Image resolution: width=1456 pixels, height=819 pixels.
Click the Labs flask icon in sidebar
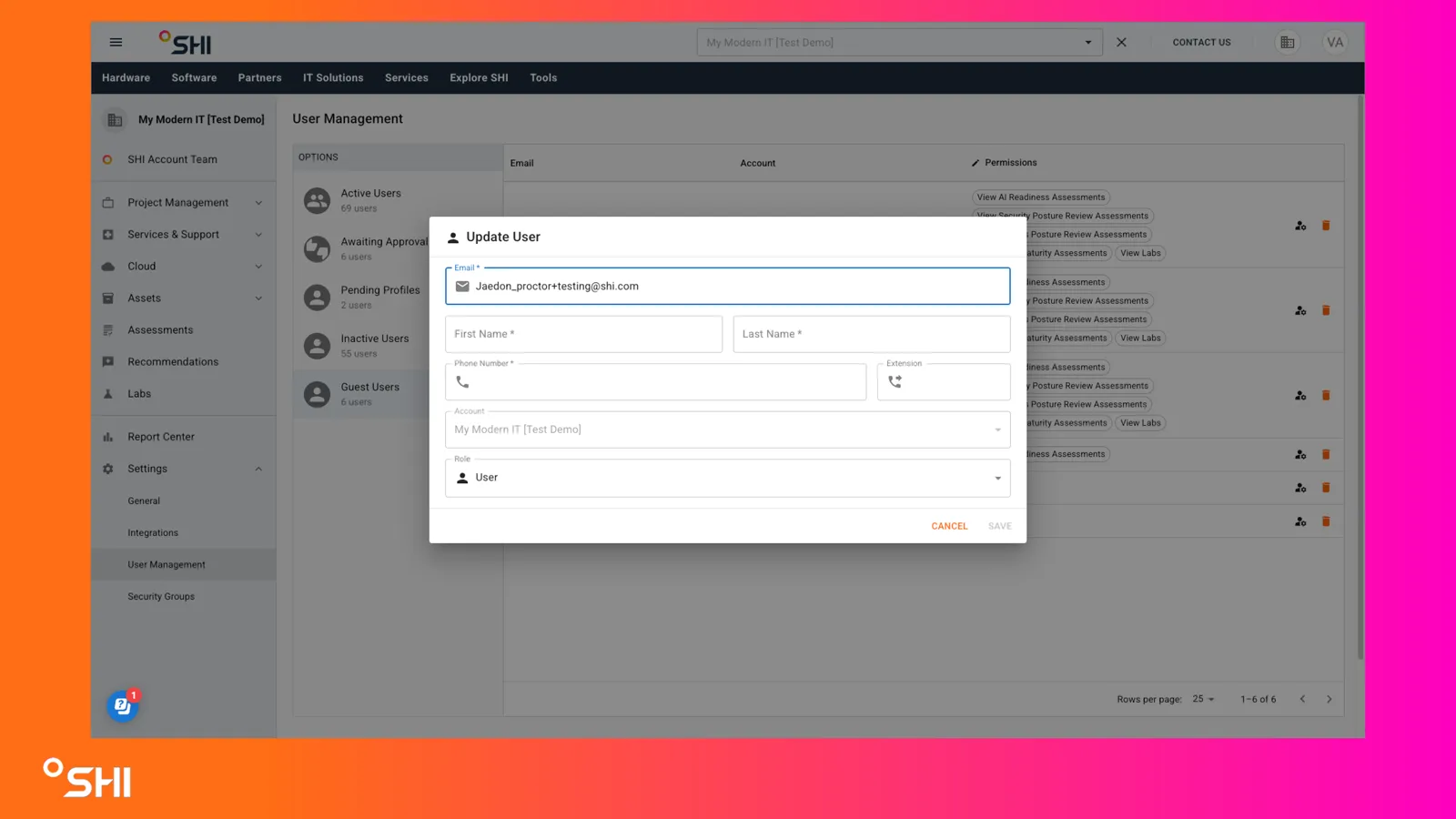tap(108, 394)
